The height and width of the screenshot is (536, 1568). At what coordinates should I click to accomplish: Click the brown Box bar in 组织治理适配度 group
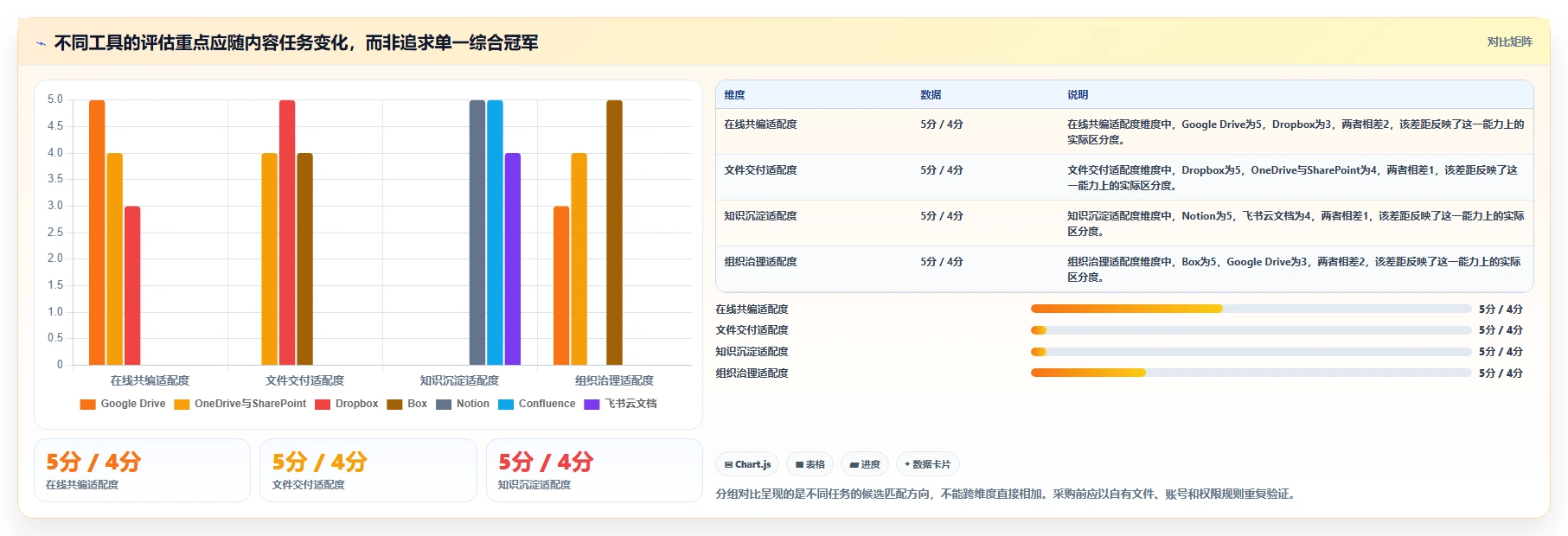click(614, 233)
